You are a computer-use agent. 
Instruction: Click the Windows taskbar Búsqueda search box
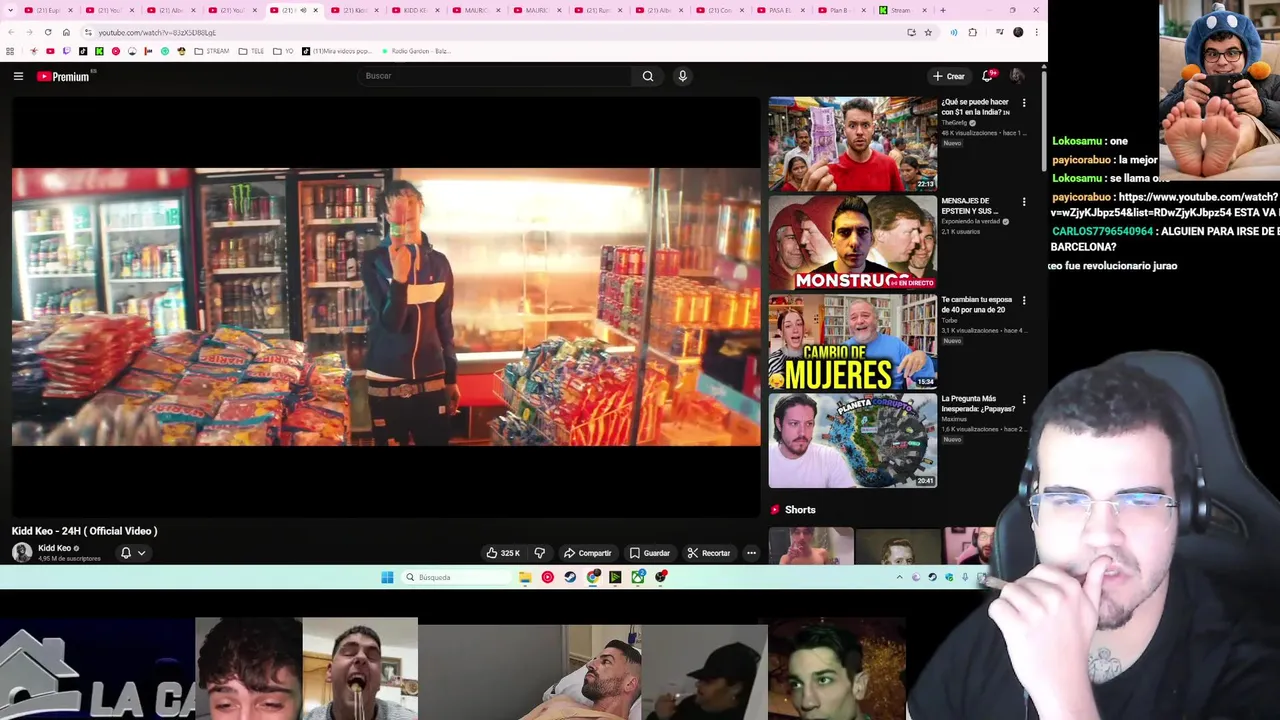456,577
